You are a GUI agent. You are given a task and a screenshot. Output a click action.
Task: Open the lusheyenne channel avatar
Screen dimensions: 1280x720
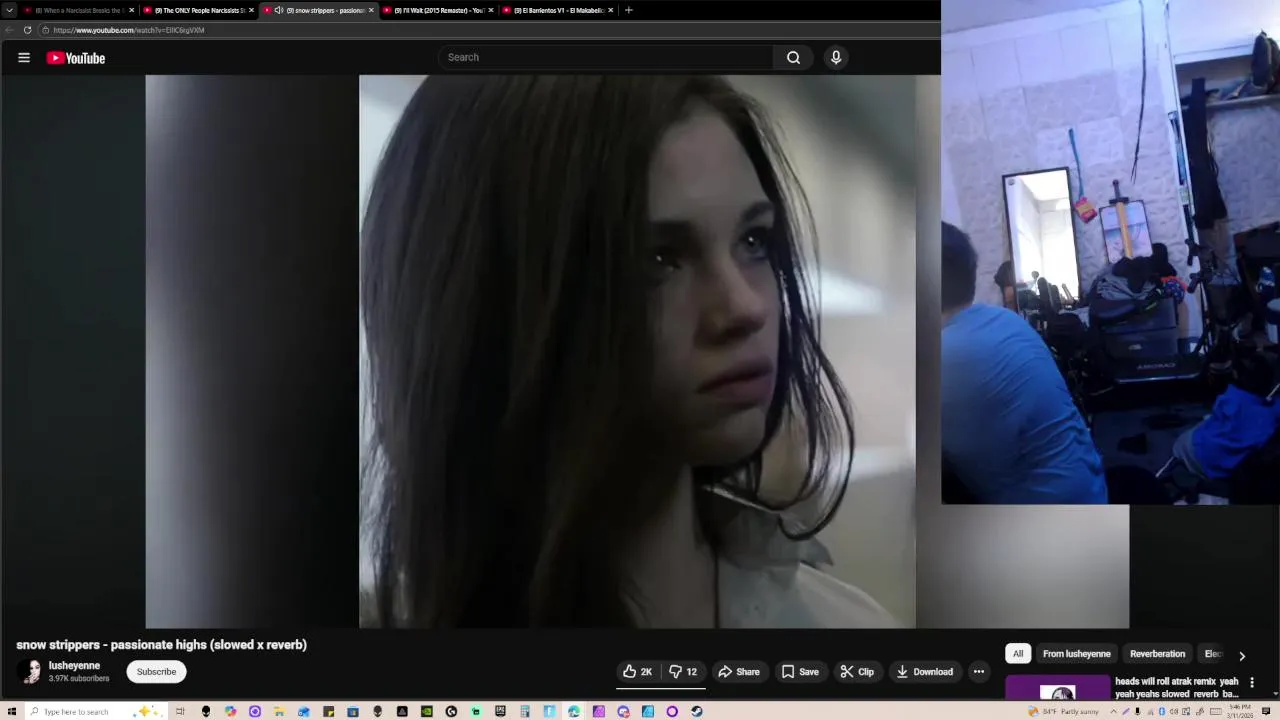(x=29, y=672)
